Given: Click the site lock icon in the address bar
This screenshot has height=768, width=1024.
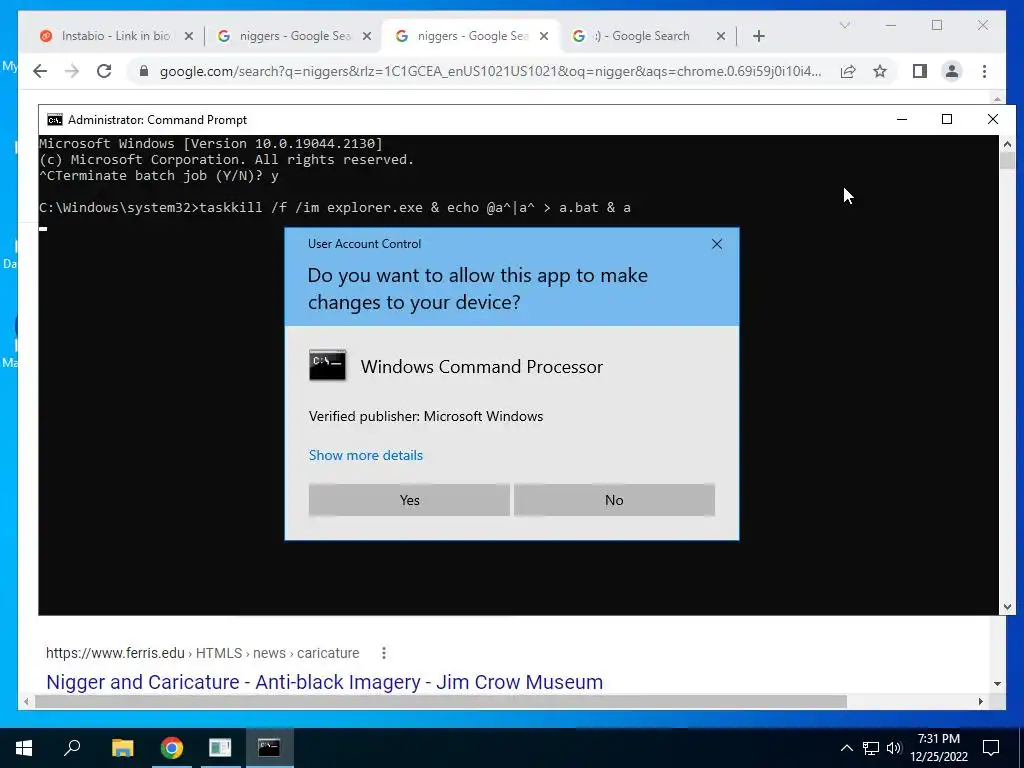Looking at the screenshot, I should [x=144, y=71].
